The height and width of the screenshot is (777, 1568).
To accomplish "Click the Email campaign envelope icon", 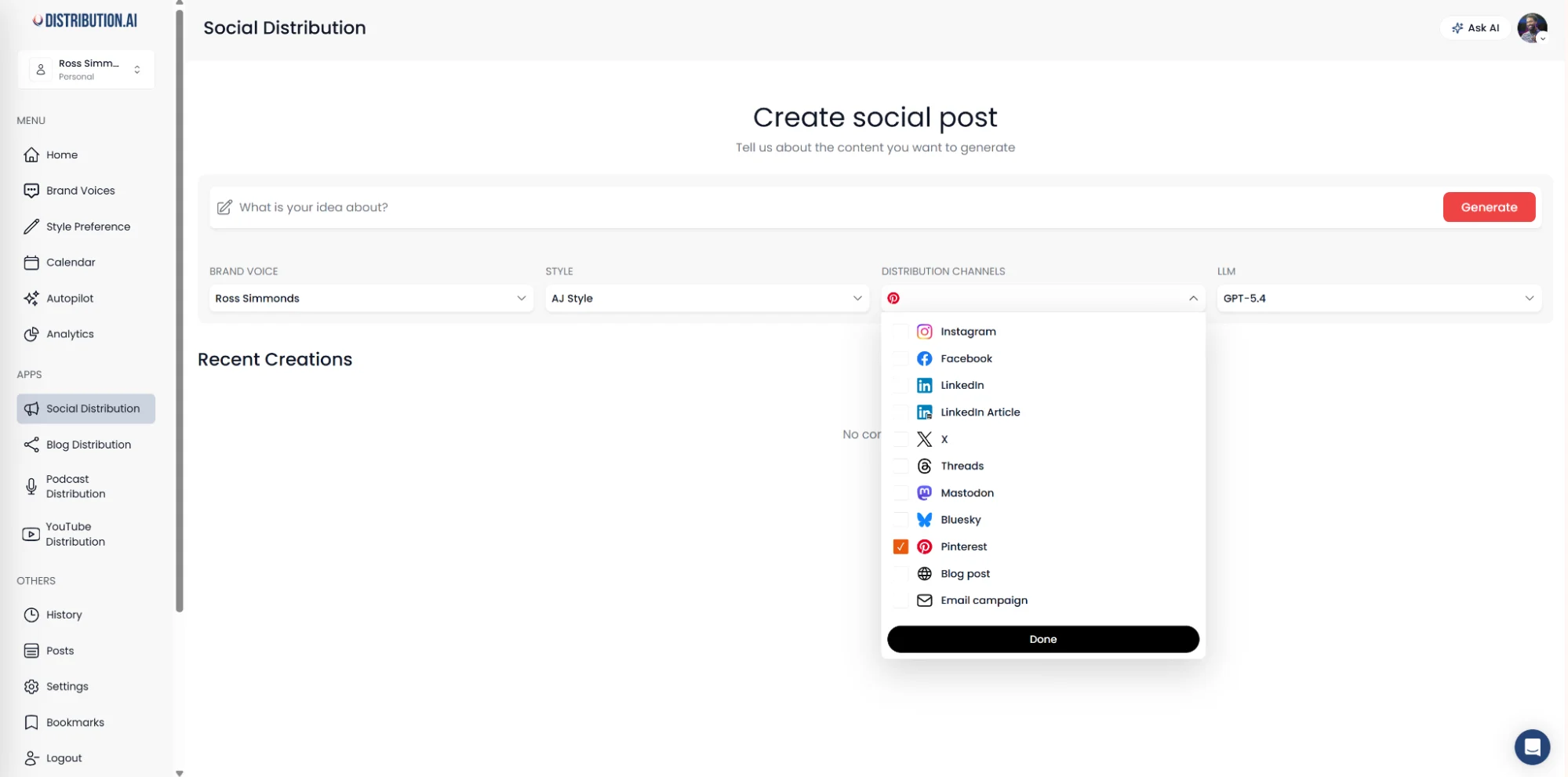I will [924, 601].
